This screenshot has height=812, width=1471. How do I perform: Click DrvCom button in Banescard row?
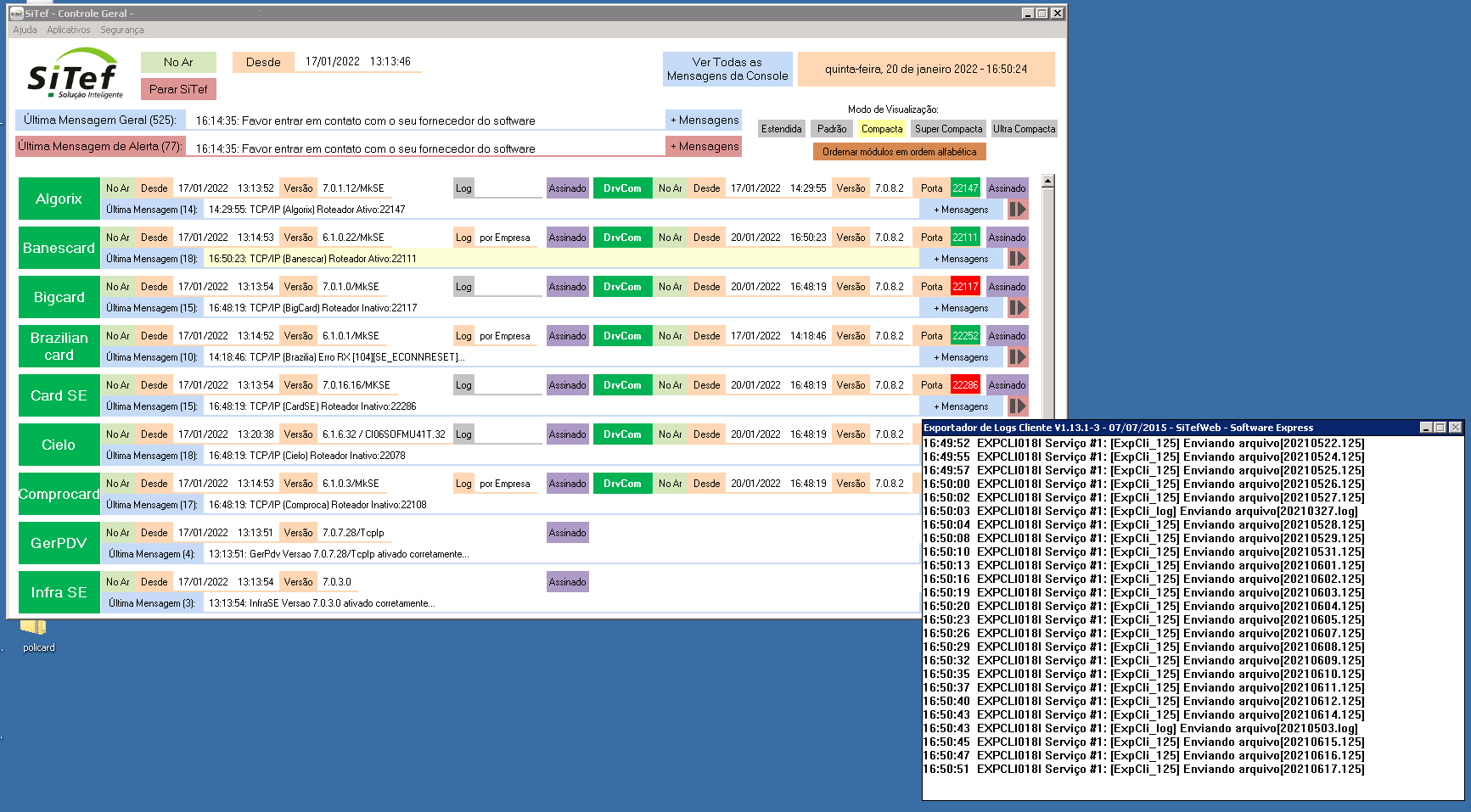coord(622,238)
